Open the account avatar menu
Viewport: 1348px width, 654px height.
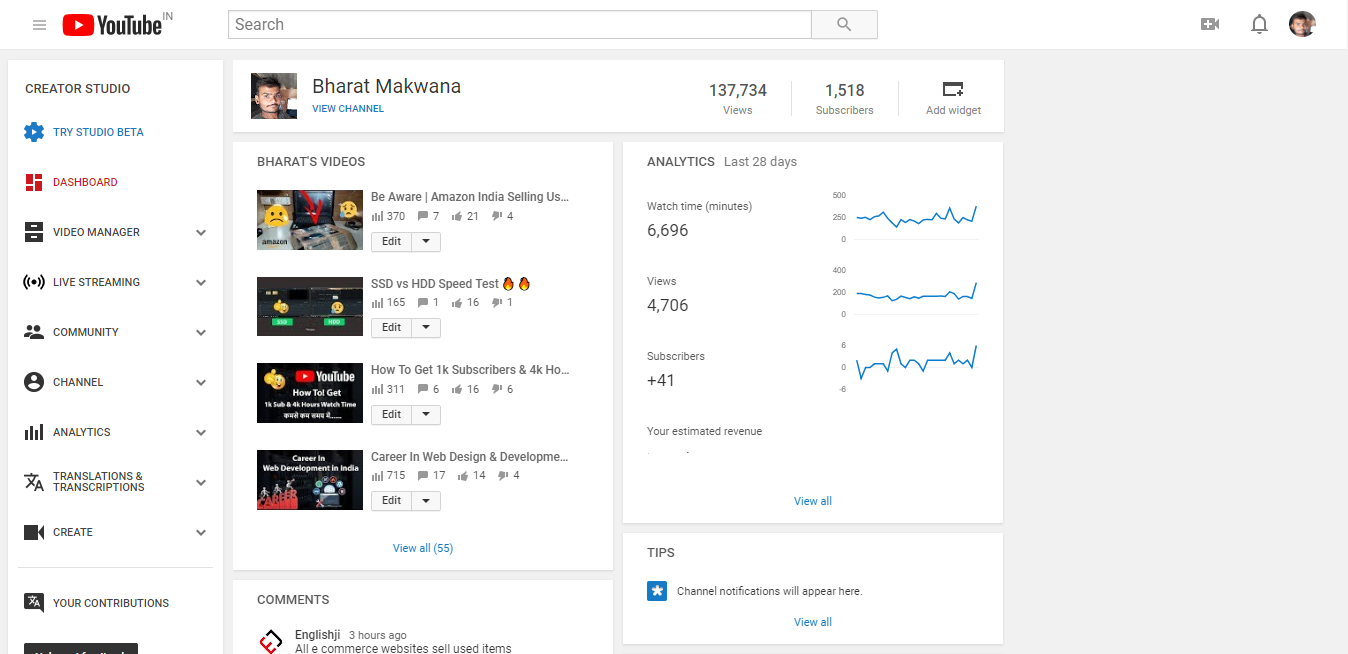click(x=1302, y=25)
